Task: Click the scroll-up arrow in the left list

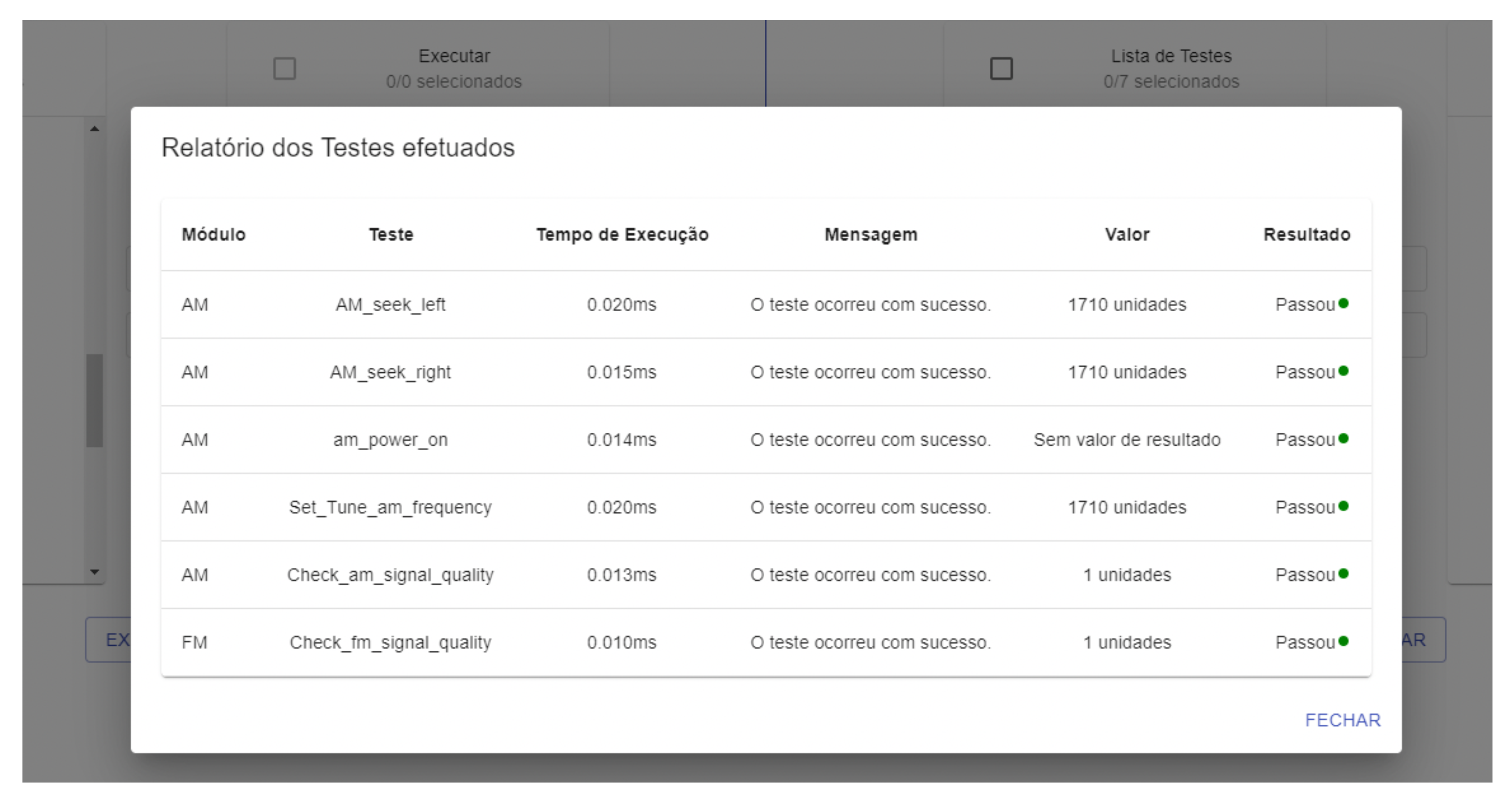Action: pyautogui.click(x=94, y=129)
